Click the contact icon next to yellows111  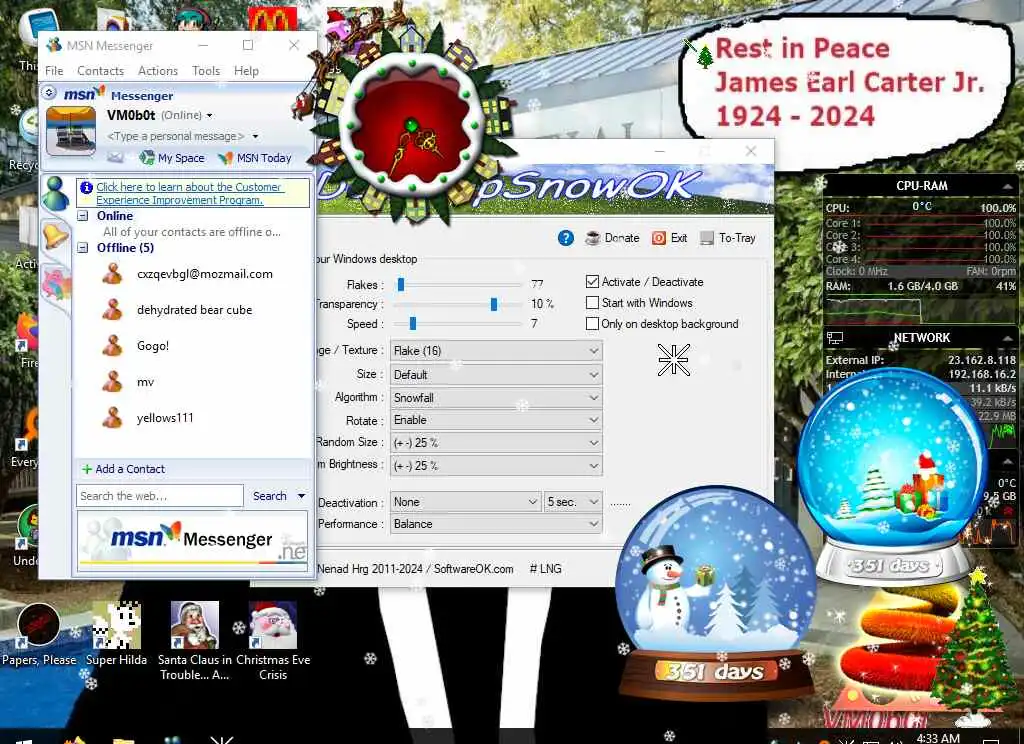point(112,417)
